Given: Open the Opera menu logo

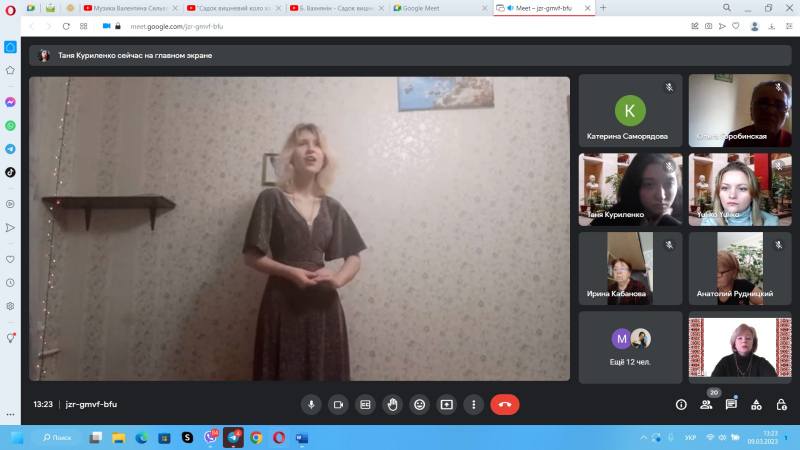Looking at the screenshot, I should pos(10,10).
